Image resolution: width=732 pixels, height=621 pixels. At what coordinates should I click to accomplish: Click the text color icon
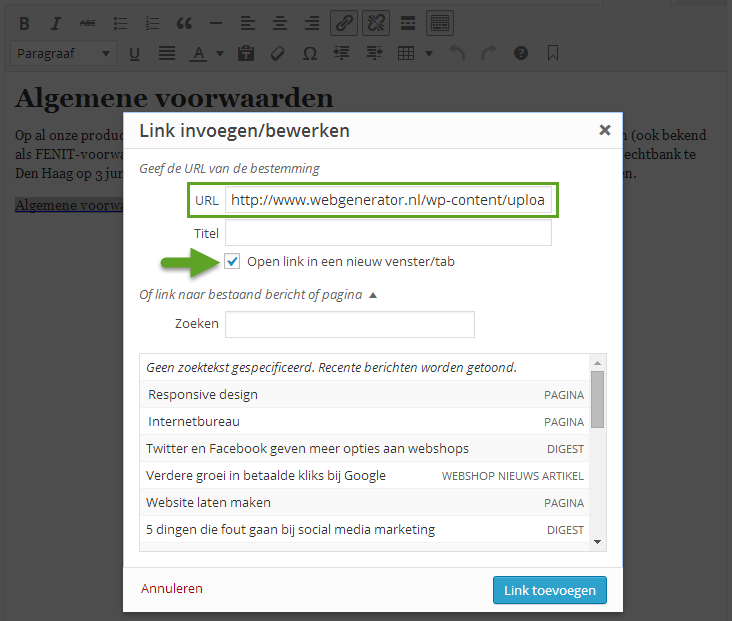[x=199, y=54]
